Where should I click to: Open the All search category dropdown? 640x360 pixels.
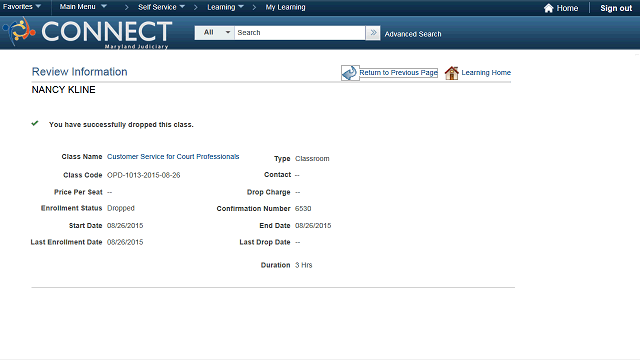215,33
